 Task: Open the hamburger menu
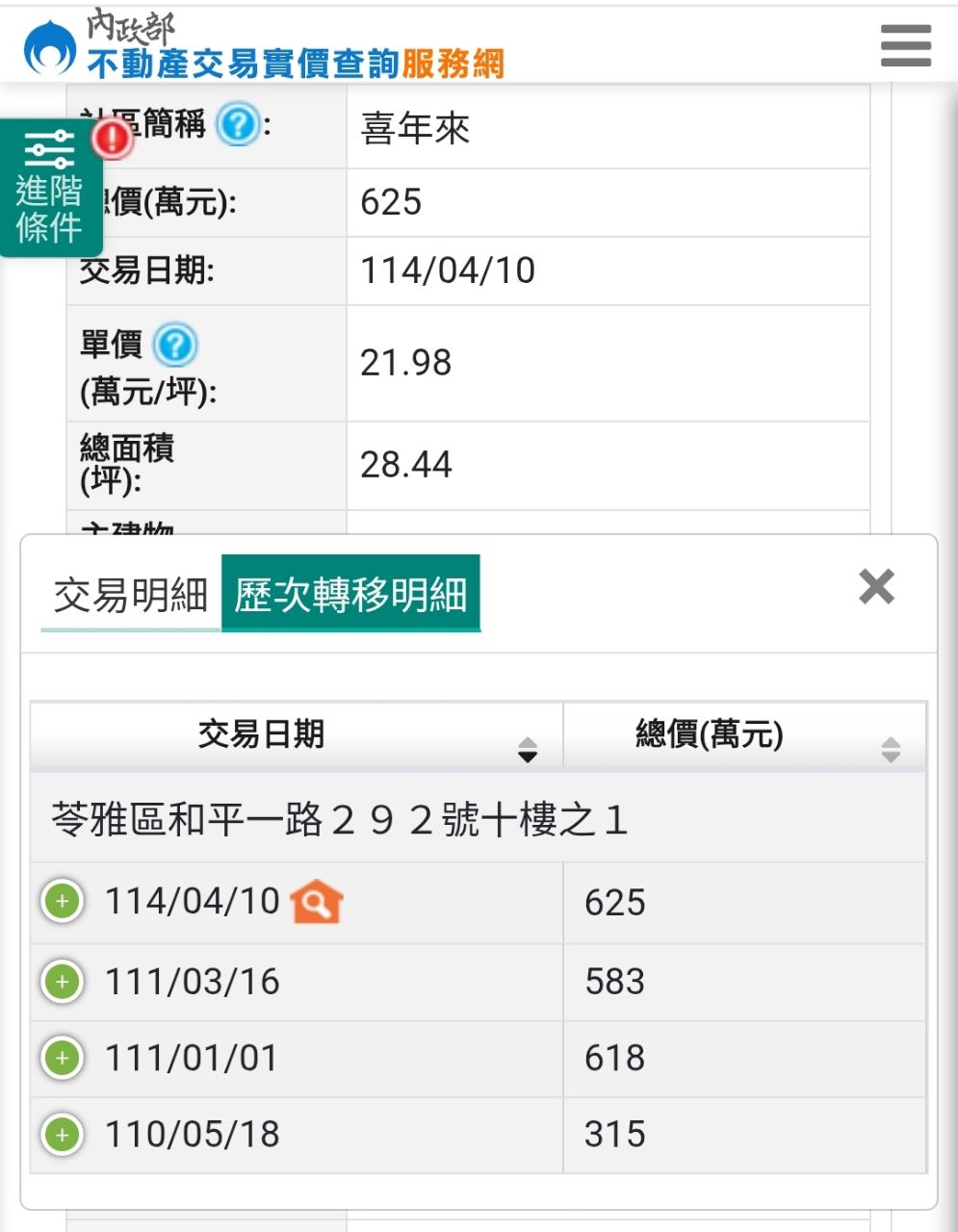pos(905,46)
